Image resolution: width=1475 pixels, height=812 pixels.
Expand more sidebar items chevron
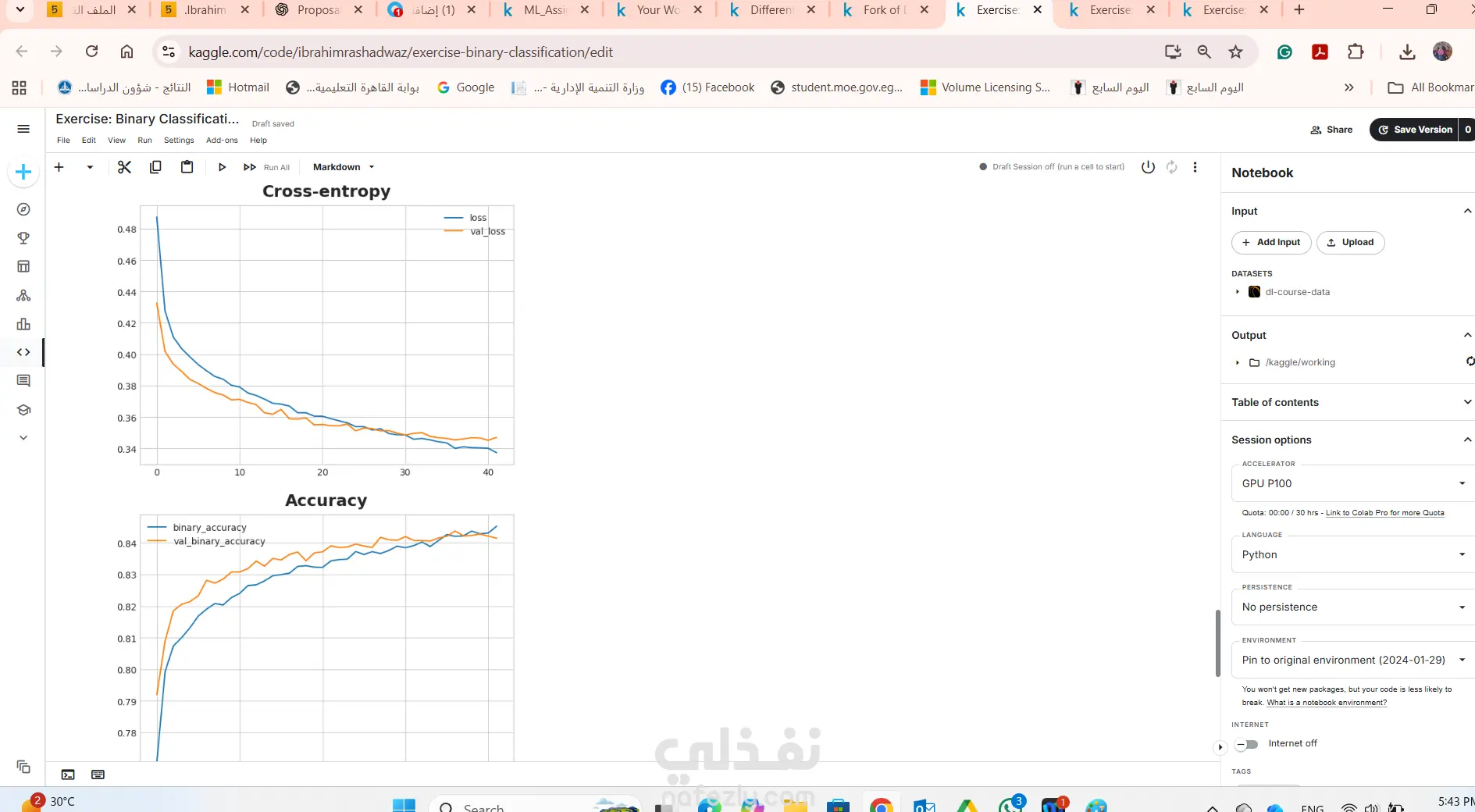[x=23, y=438]
